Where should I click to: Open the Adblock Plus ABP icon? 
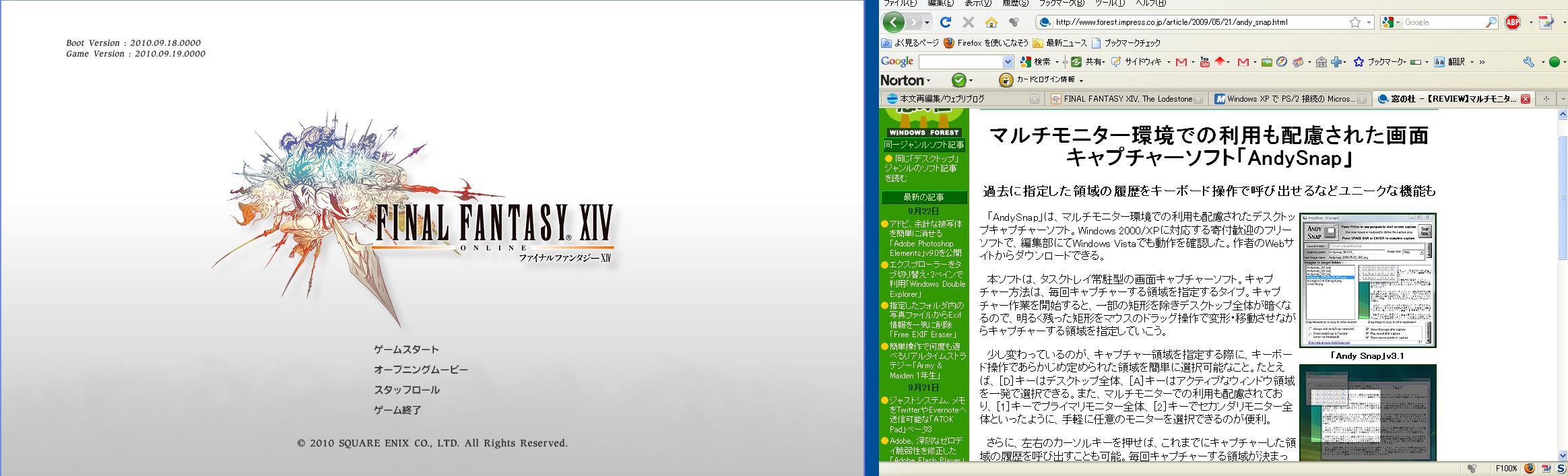(1513, 22)
